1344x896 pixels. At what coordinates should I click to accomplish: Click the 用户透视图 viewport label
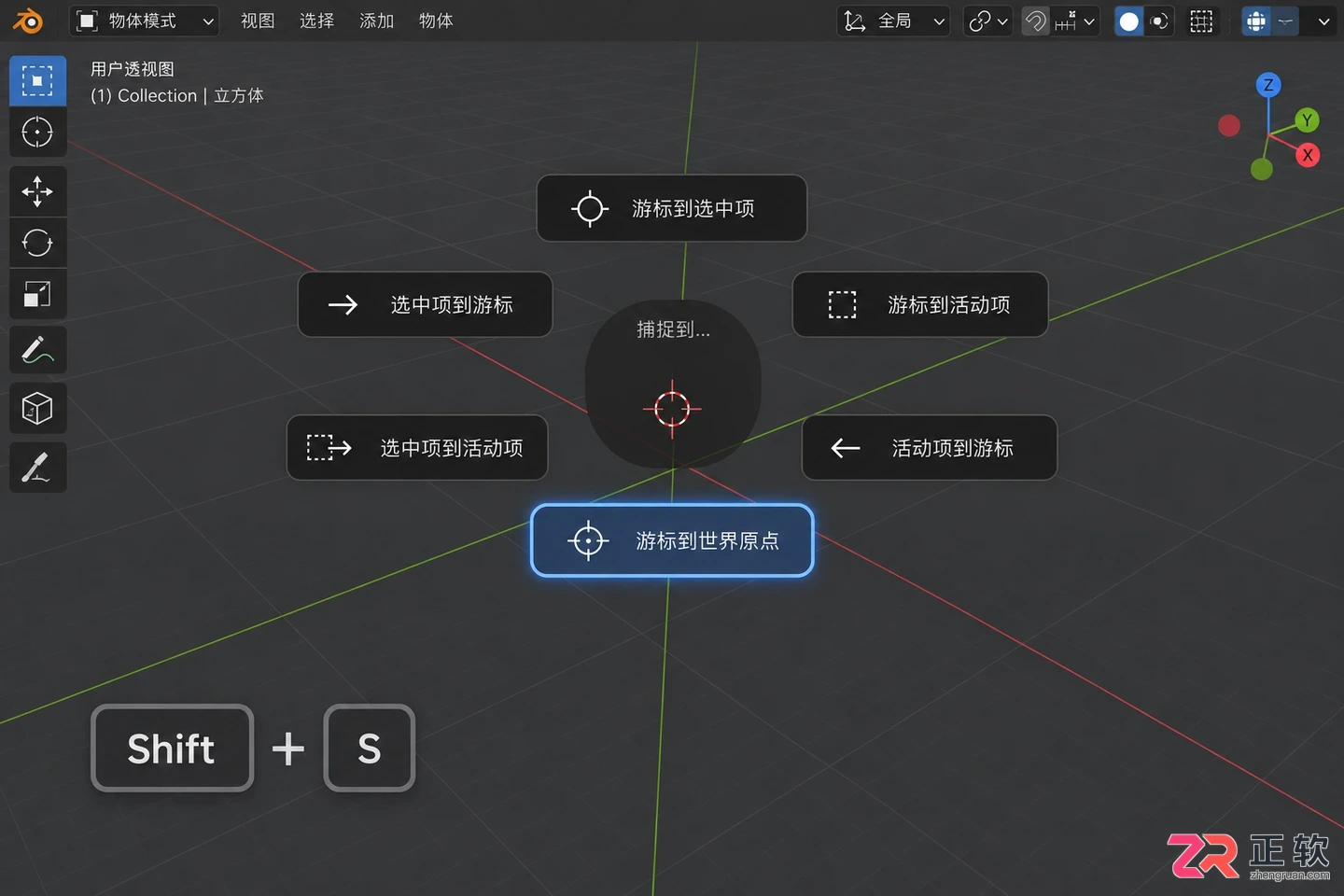pyautogui.click(x=133, y=69)
